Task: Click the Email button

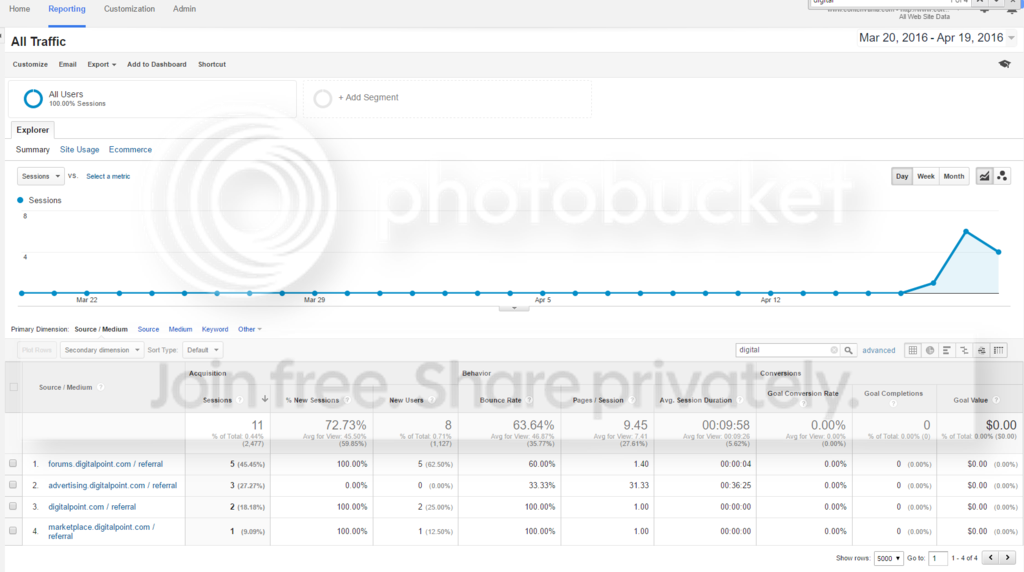Action: 67,65
